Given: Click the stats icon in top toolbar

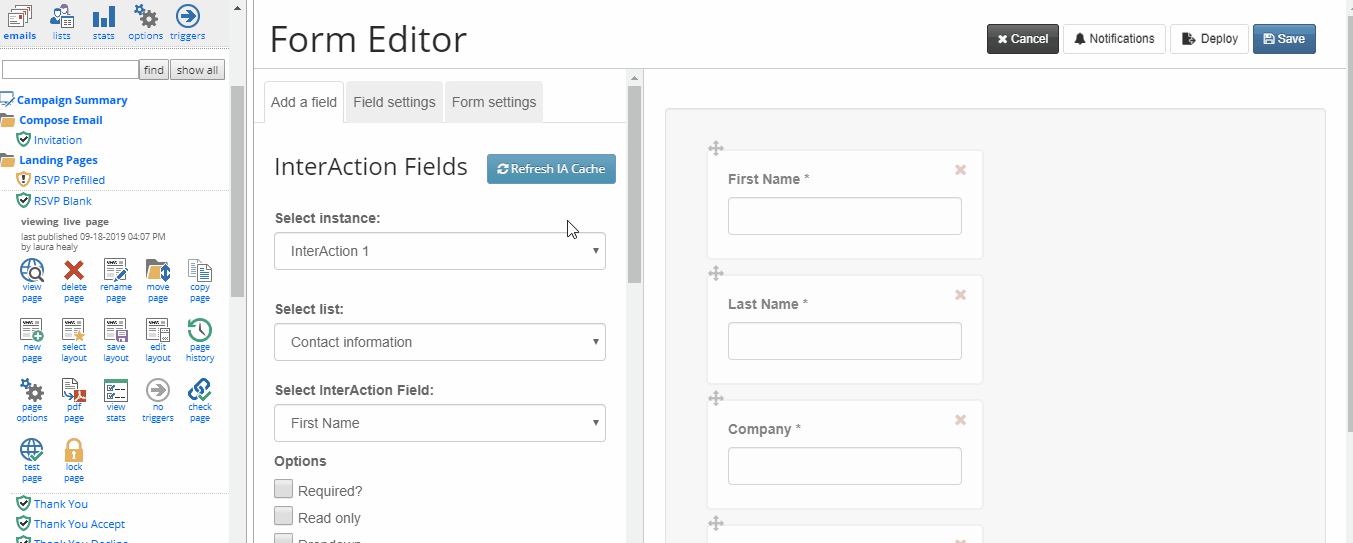Looking at the screenshot, I should click(104, 16).
